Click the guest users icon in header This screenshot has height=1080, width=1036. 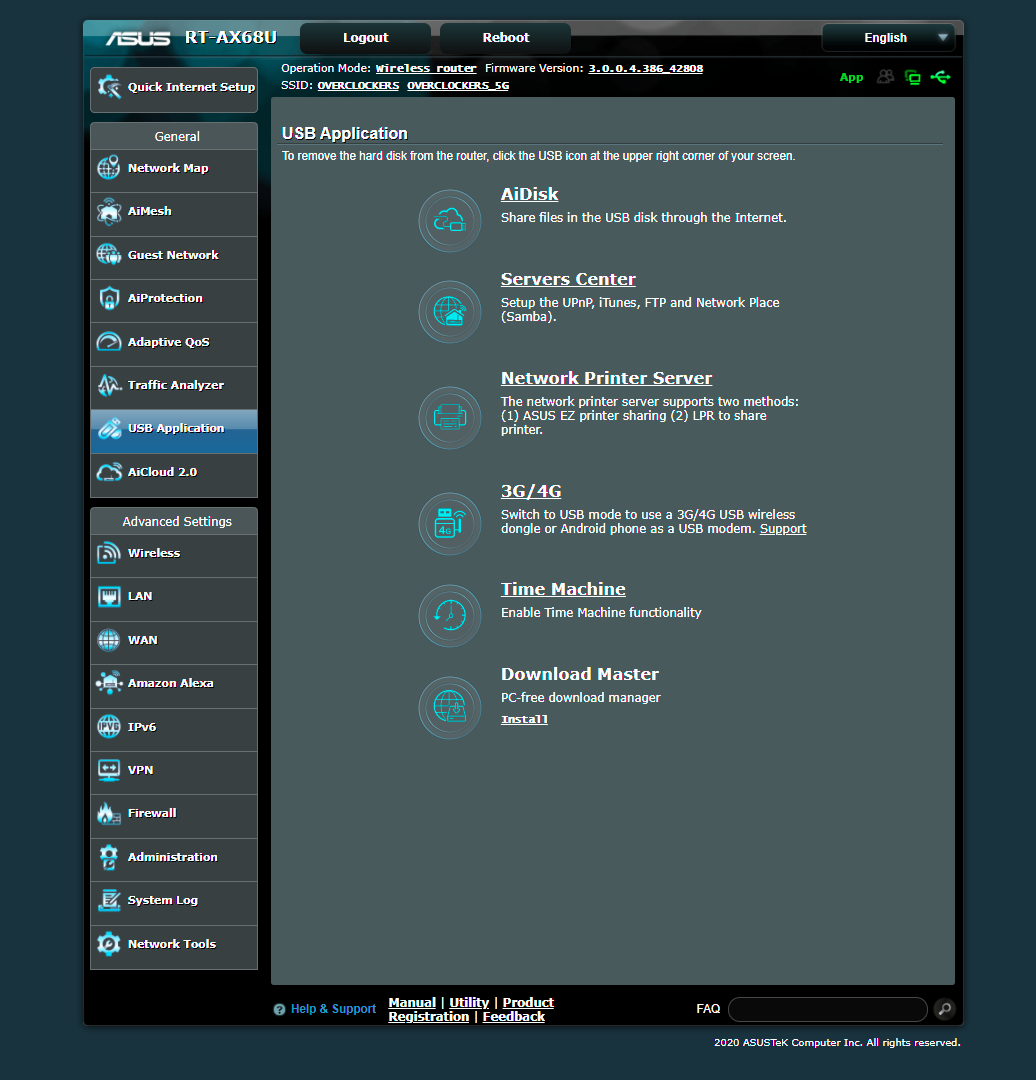[886, 76]
